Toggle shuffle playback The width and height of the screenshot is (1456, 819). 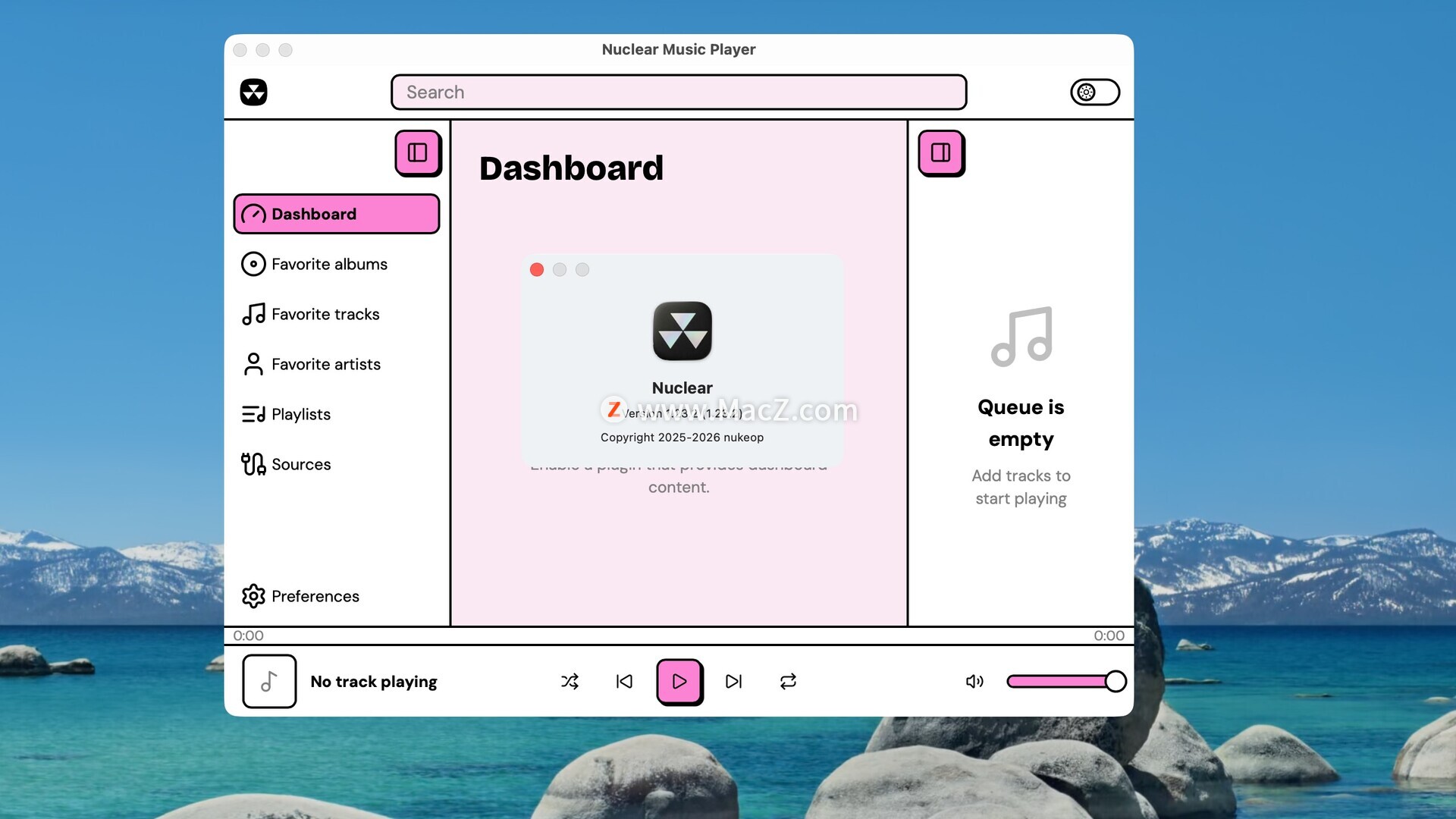point(570,681)
